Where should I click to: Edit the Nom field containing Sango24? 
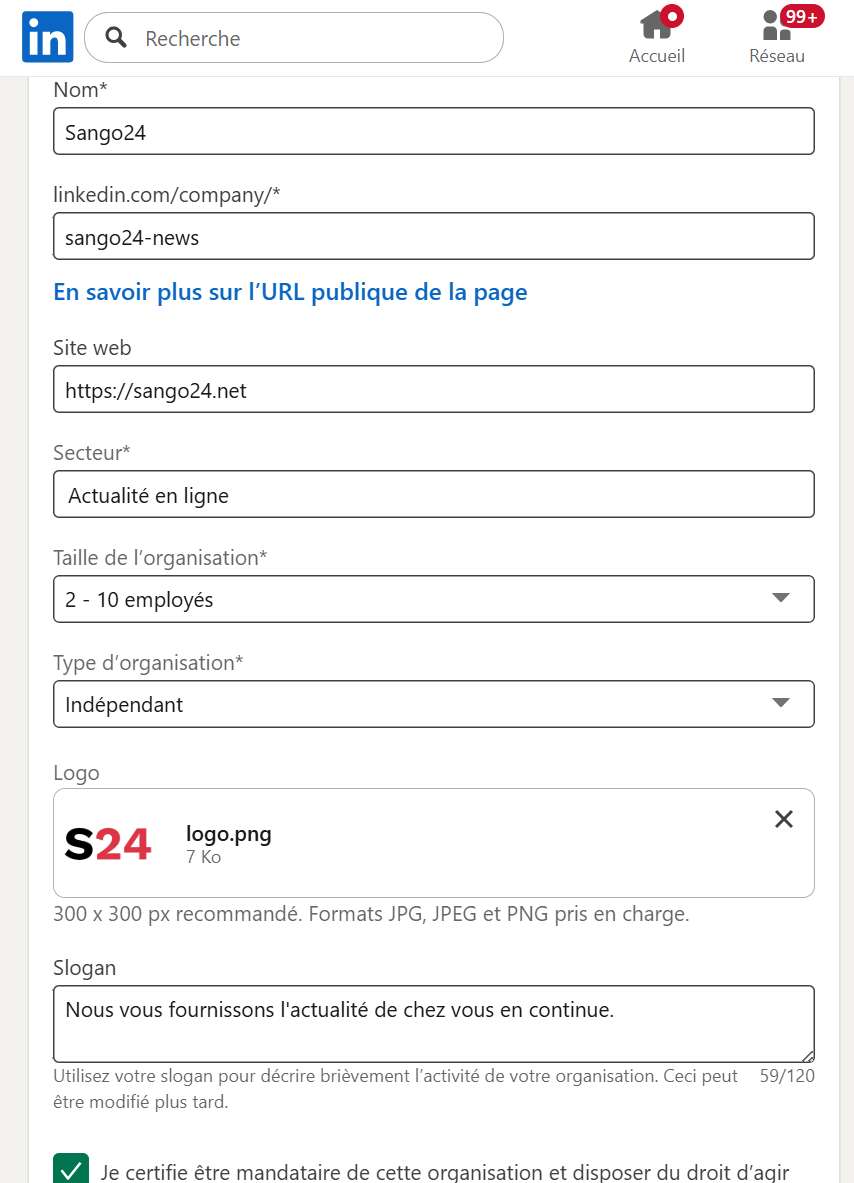433,130
